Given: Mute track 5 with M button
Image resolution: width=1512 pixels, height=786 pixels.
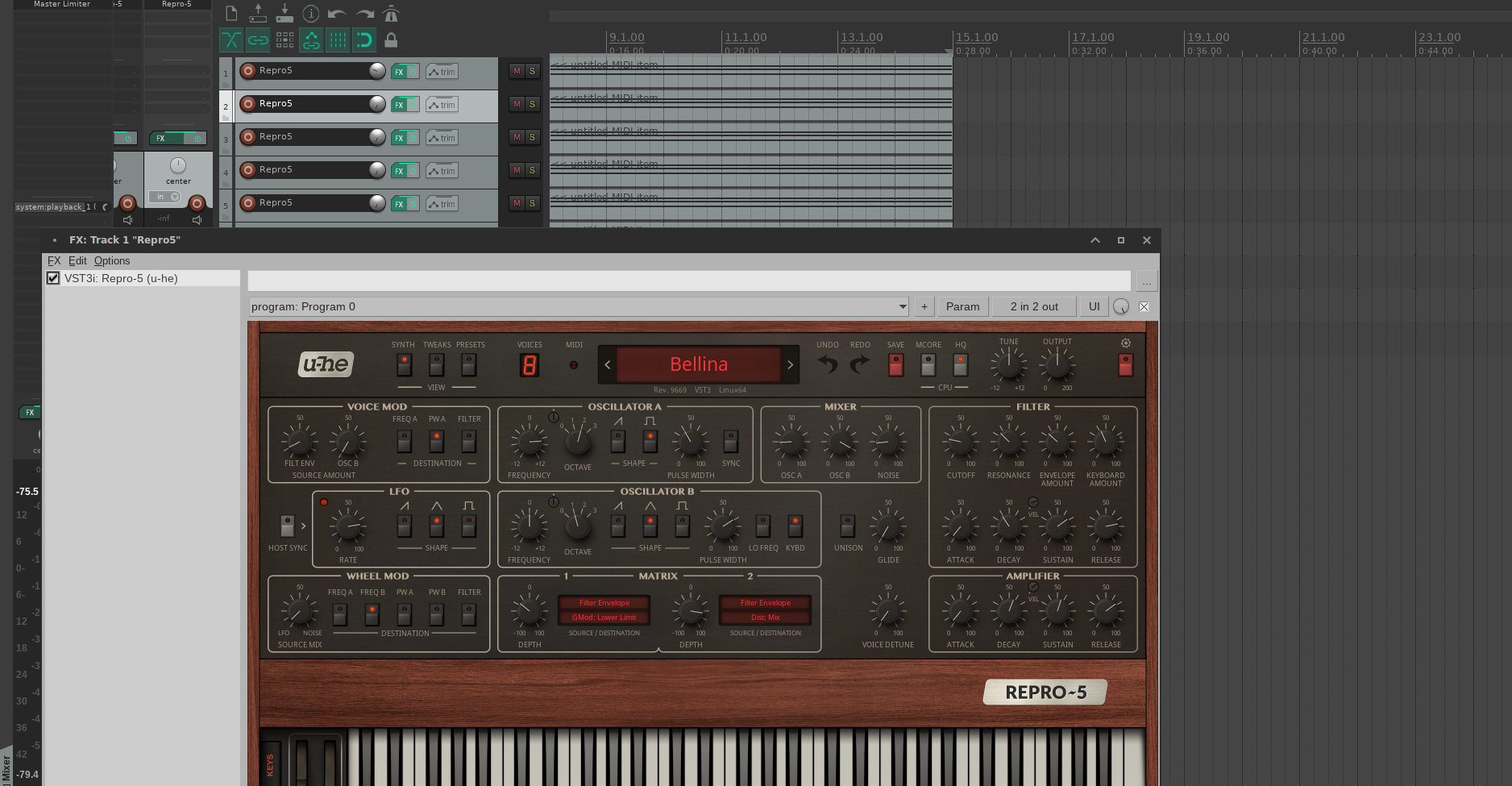Looking at the screenshot, I should (517, 203).
